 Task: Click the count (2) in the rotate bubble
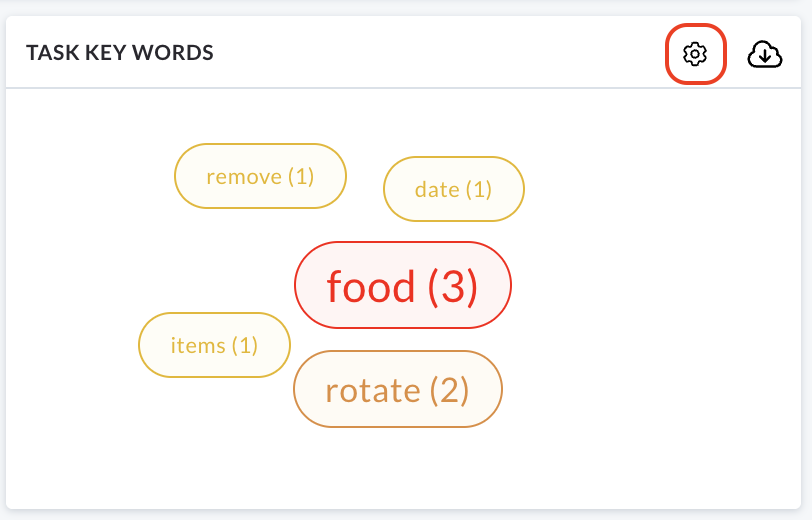[x=450, y=390]
